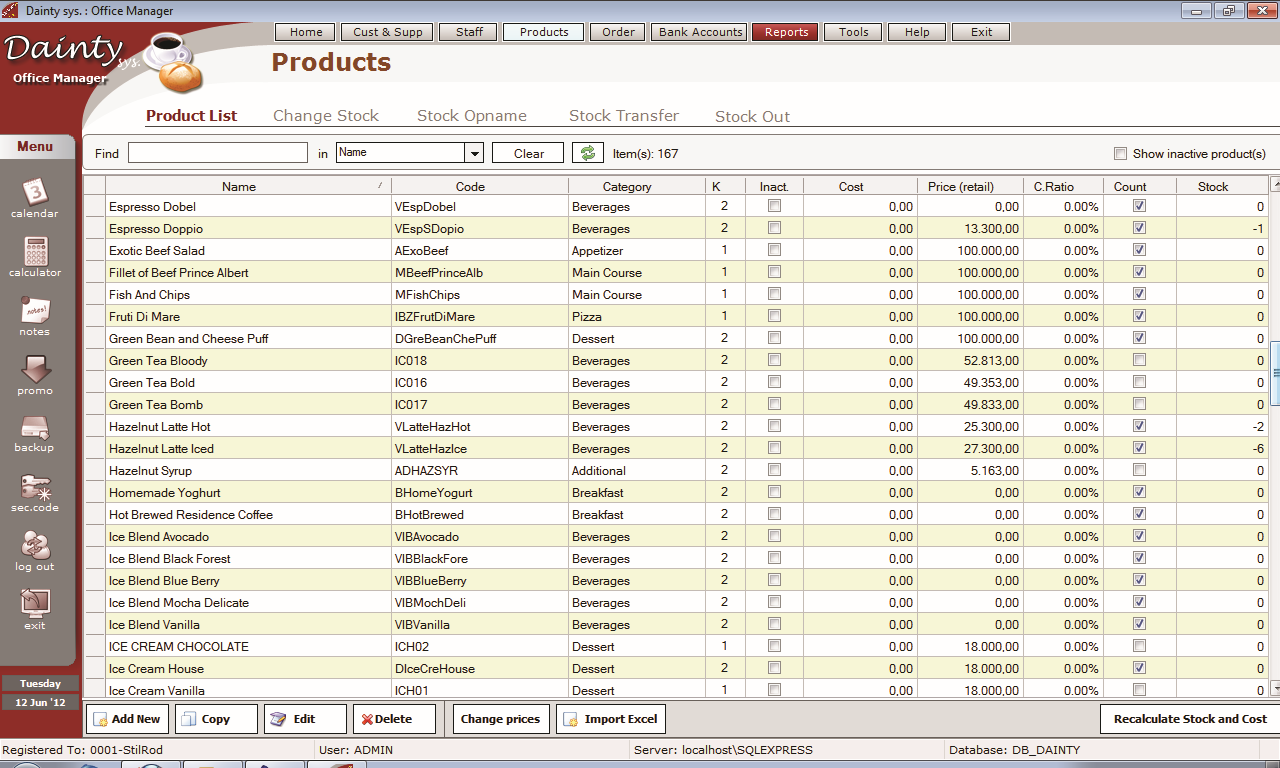Click in the Find text field
The image size is (1280, 768).
coord(218,153)
